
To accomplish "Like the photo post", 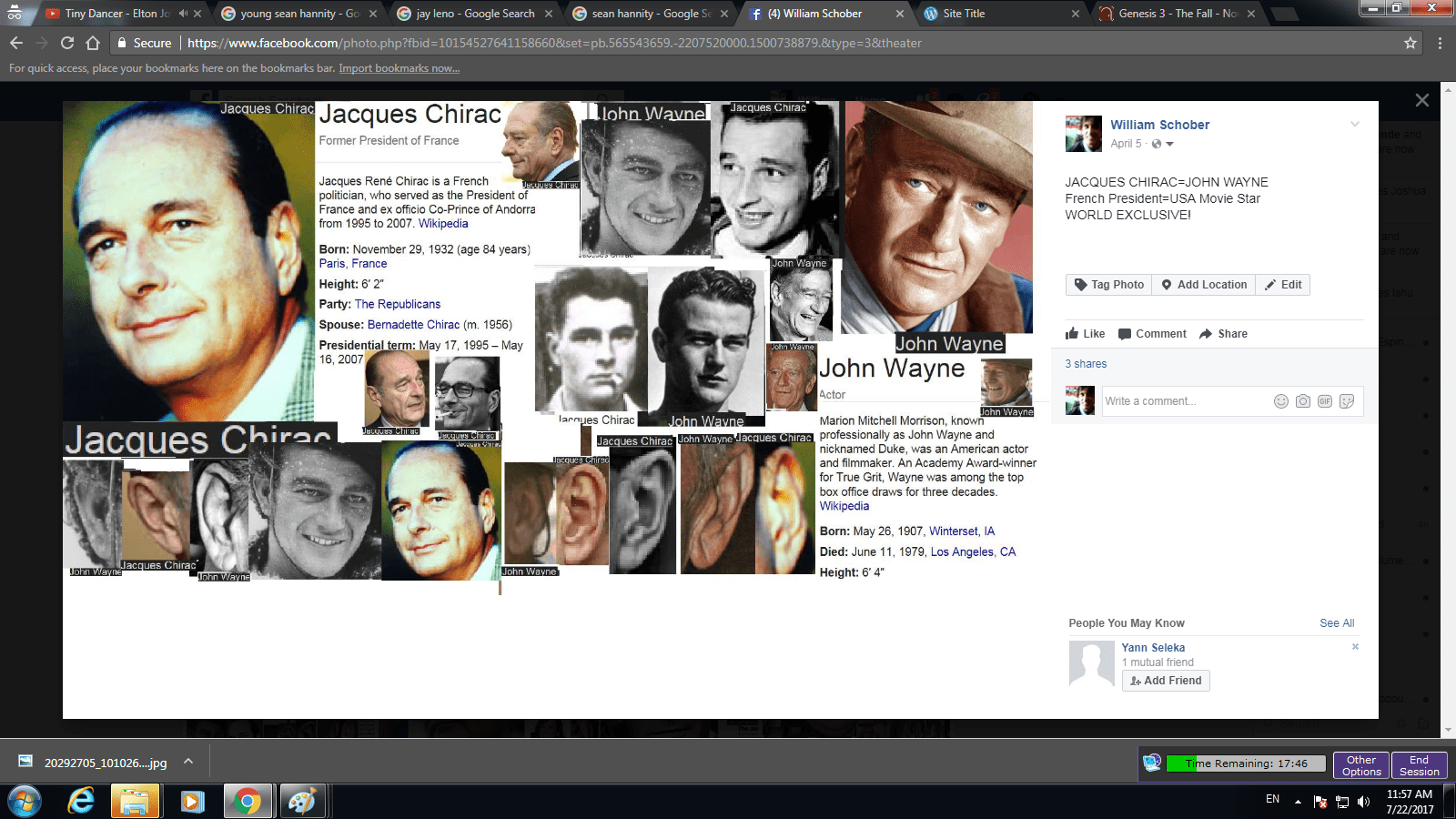I will [1086, 334].
